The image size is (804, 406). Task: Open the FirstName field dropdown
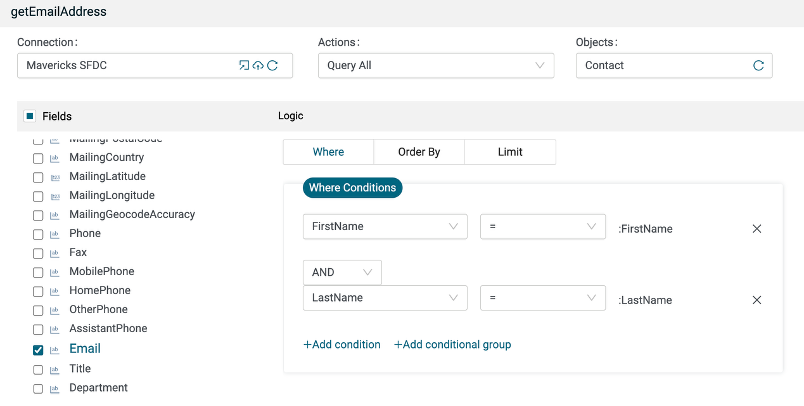(x=385, y=227)
